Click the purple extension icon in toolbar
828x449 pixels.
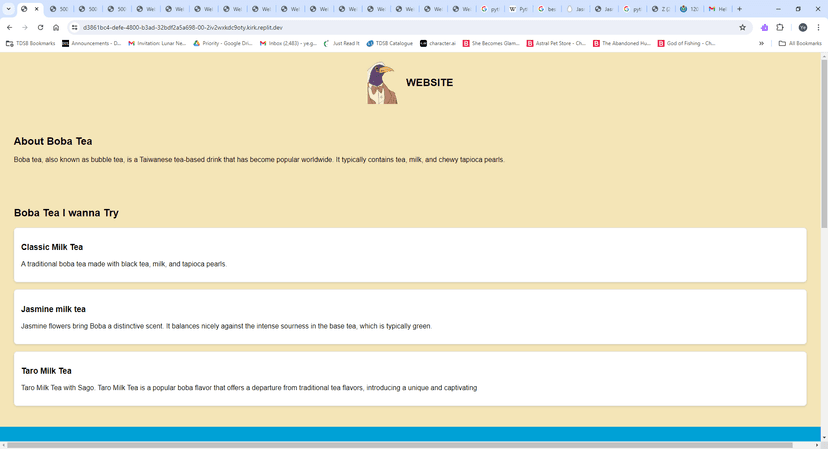[764, 27]
